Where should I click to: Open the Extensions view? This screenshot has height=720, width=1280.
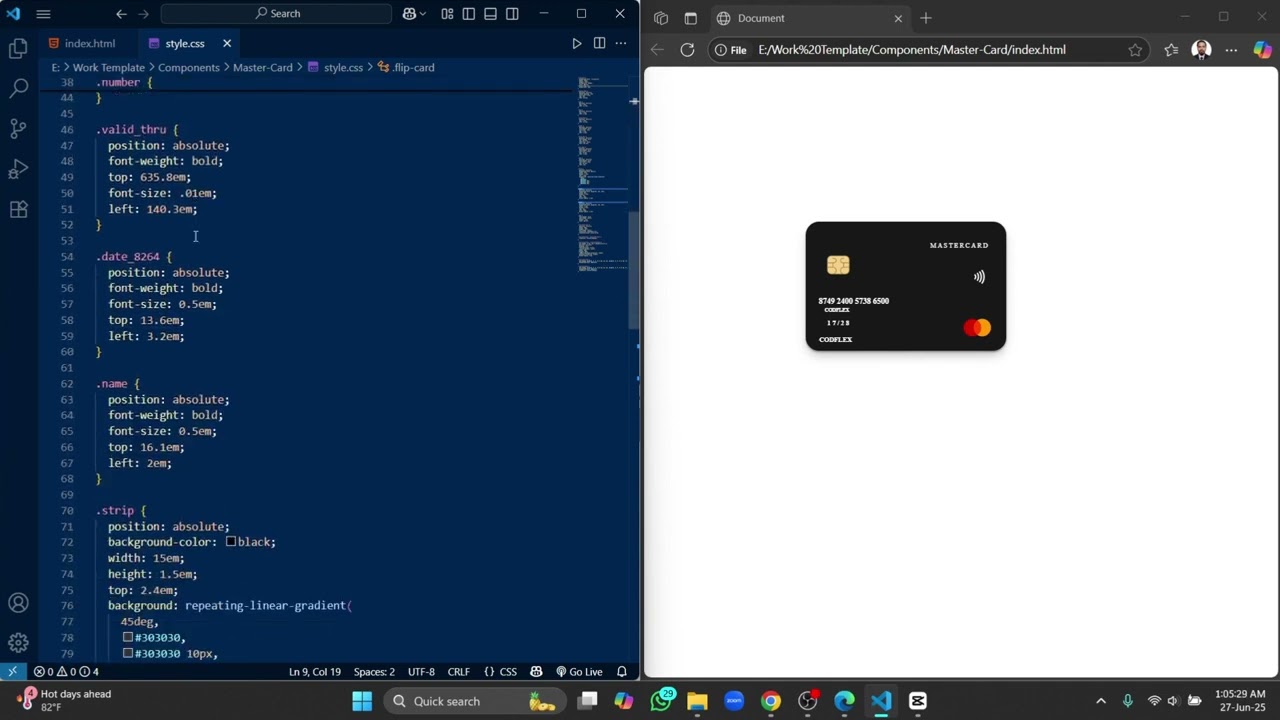click(18, 209)
